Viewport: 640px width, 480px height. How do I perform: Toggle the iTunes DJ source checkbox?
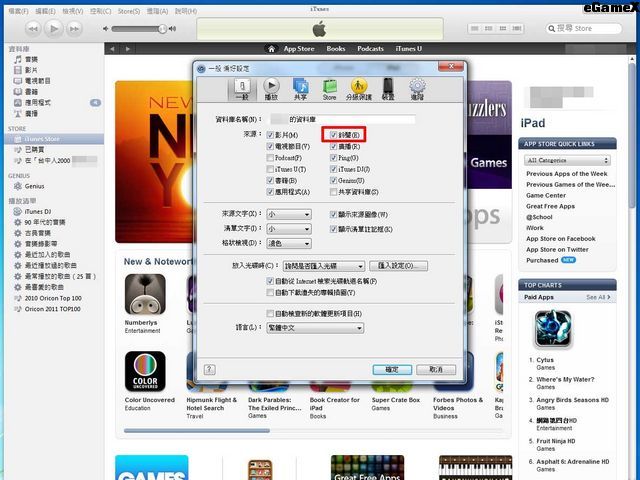[x=333, y=169]
